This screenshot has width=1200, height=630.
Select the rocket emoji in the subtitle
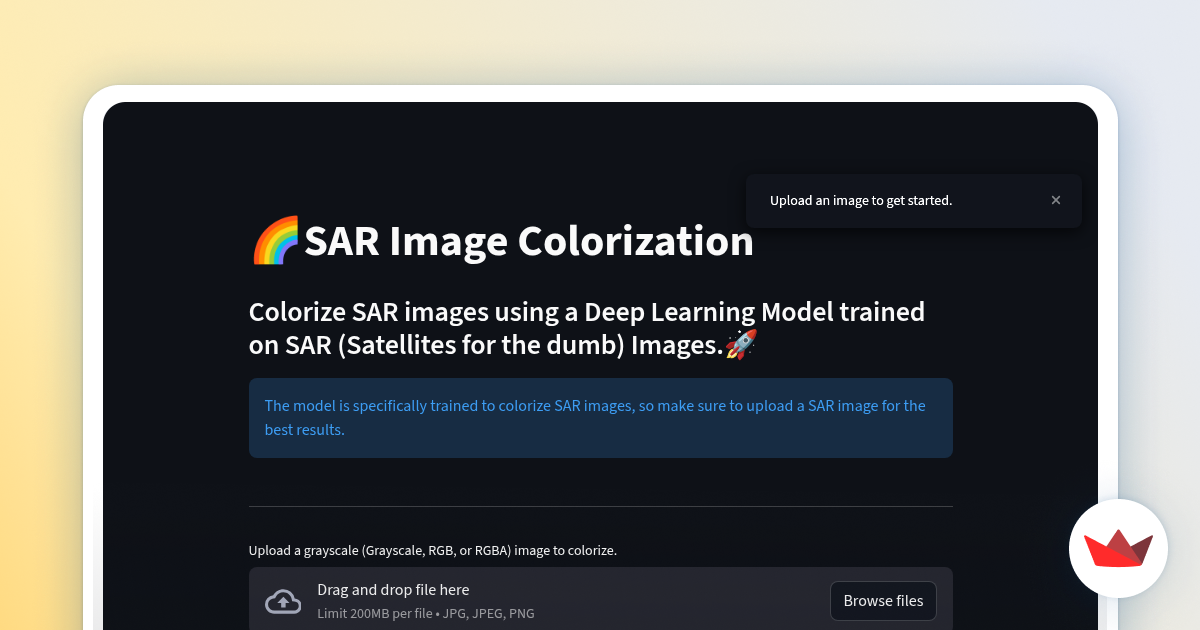(742, 344)
